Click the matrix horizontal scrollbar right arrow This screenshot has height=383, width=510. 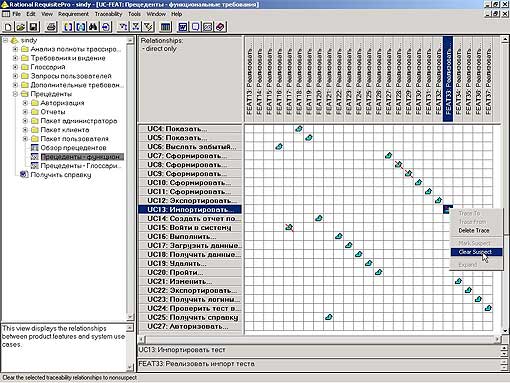coord(497,339)
